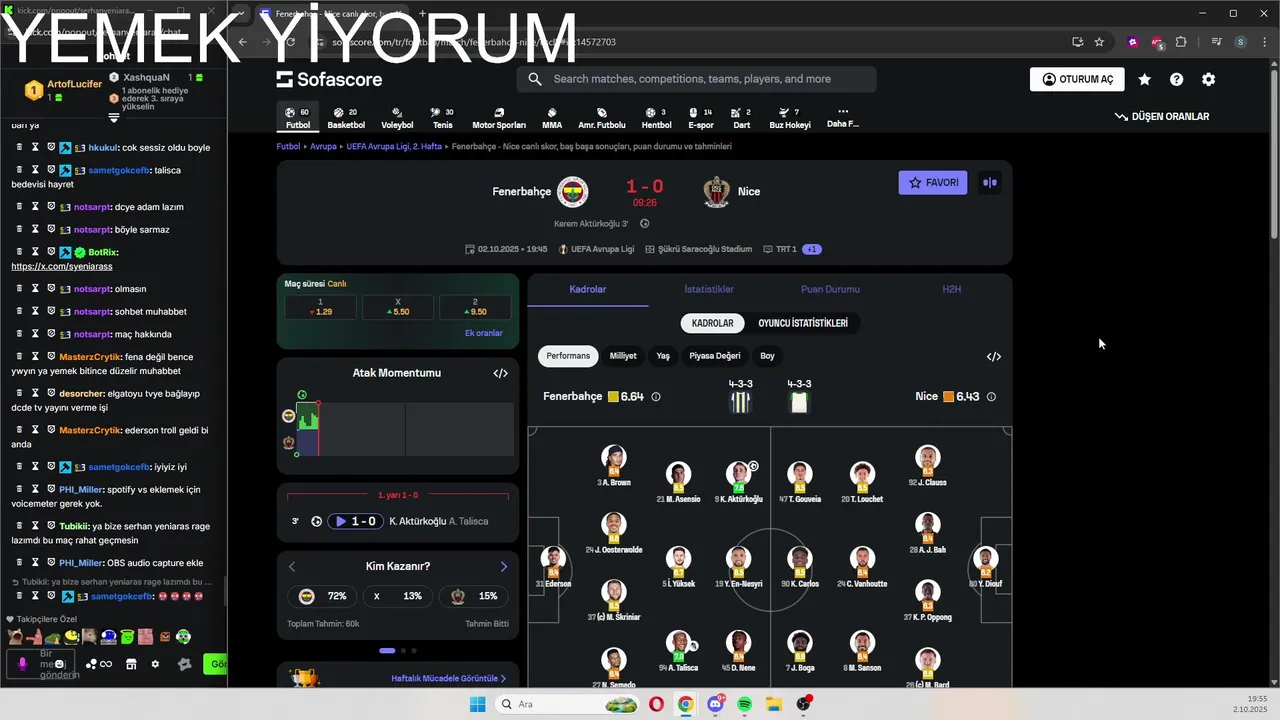The image size is (1280, 720).
Task: Go to previous Kim Kazanır poll with left arrow
Action: [x=292, y=567]
